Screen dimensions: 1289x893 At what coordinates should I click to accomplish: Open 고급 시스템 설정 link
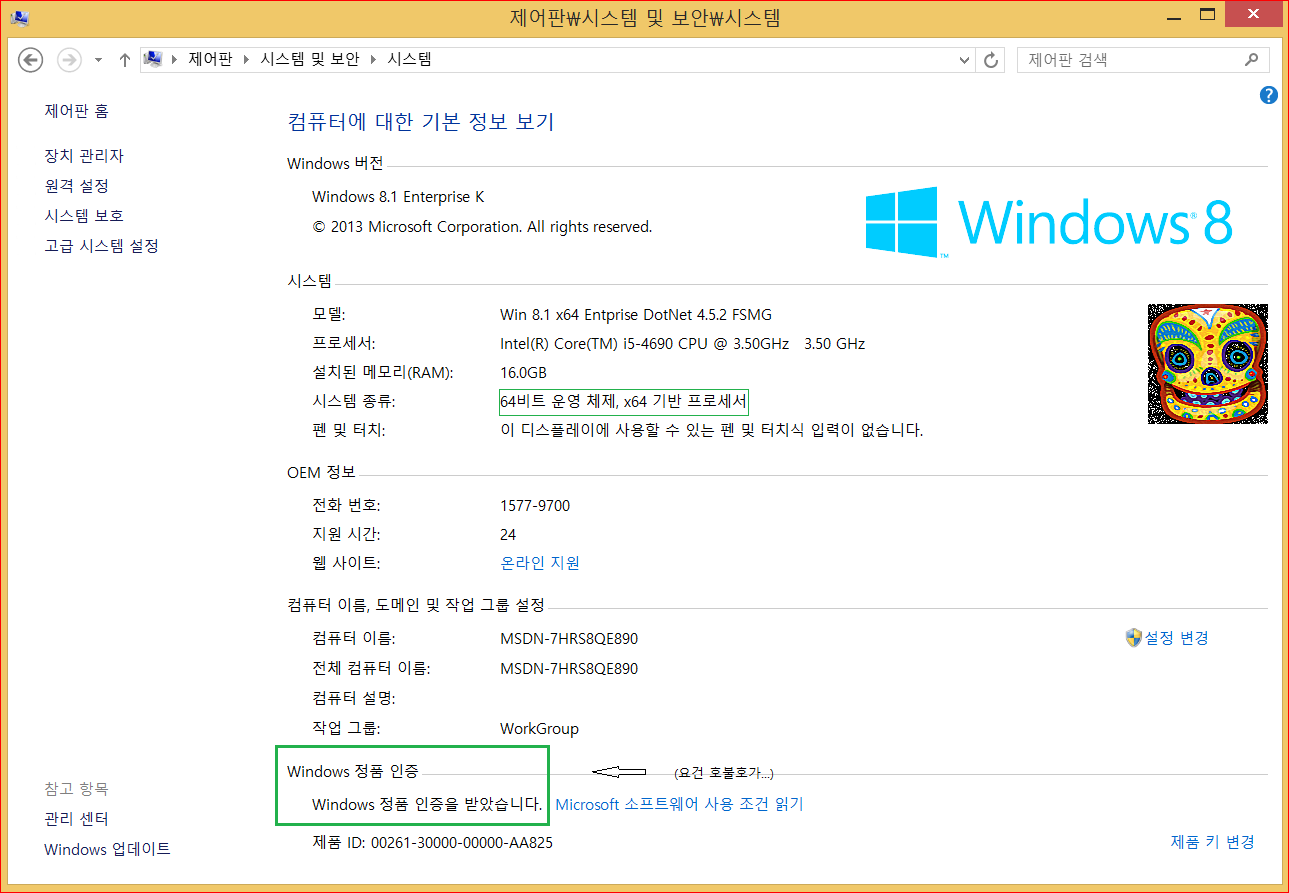101,246
